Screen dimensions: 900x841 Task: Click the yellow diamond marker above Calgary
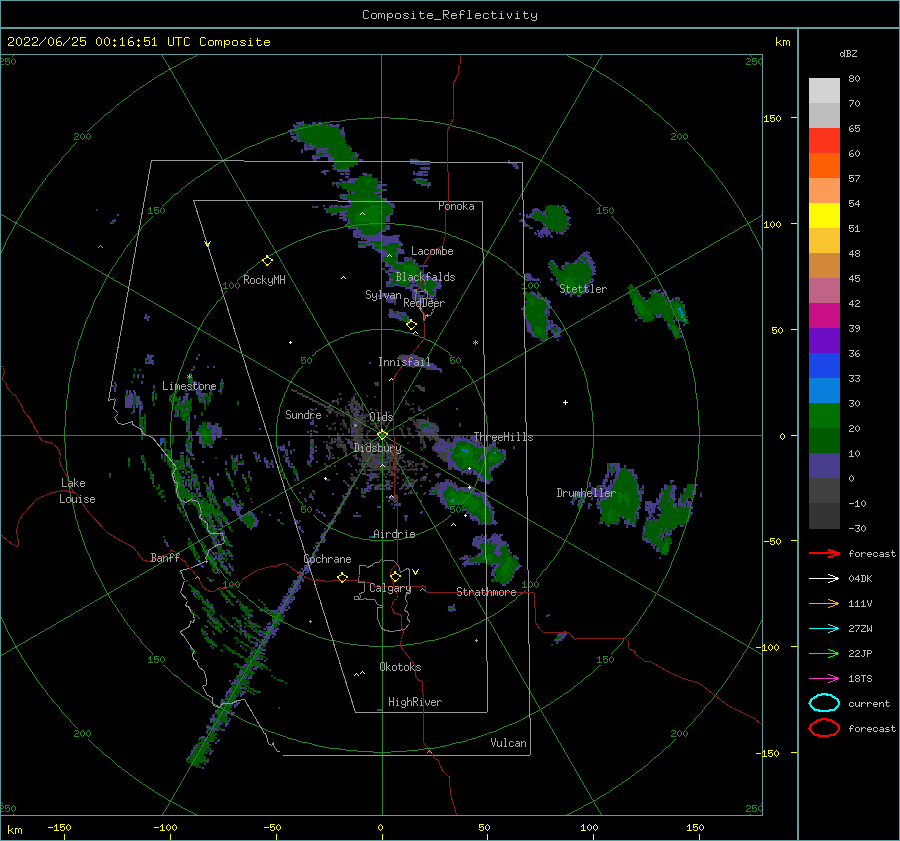tap(395, 576)
